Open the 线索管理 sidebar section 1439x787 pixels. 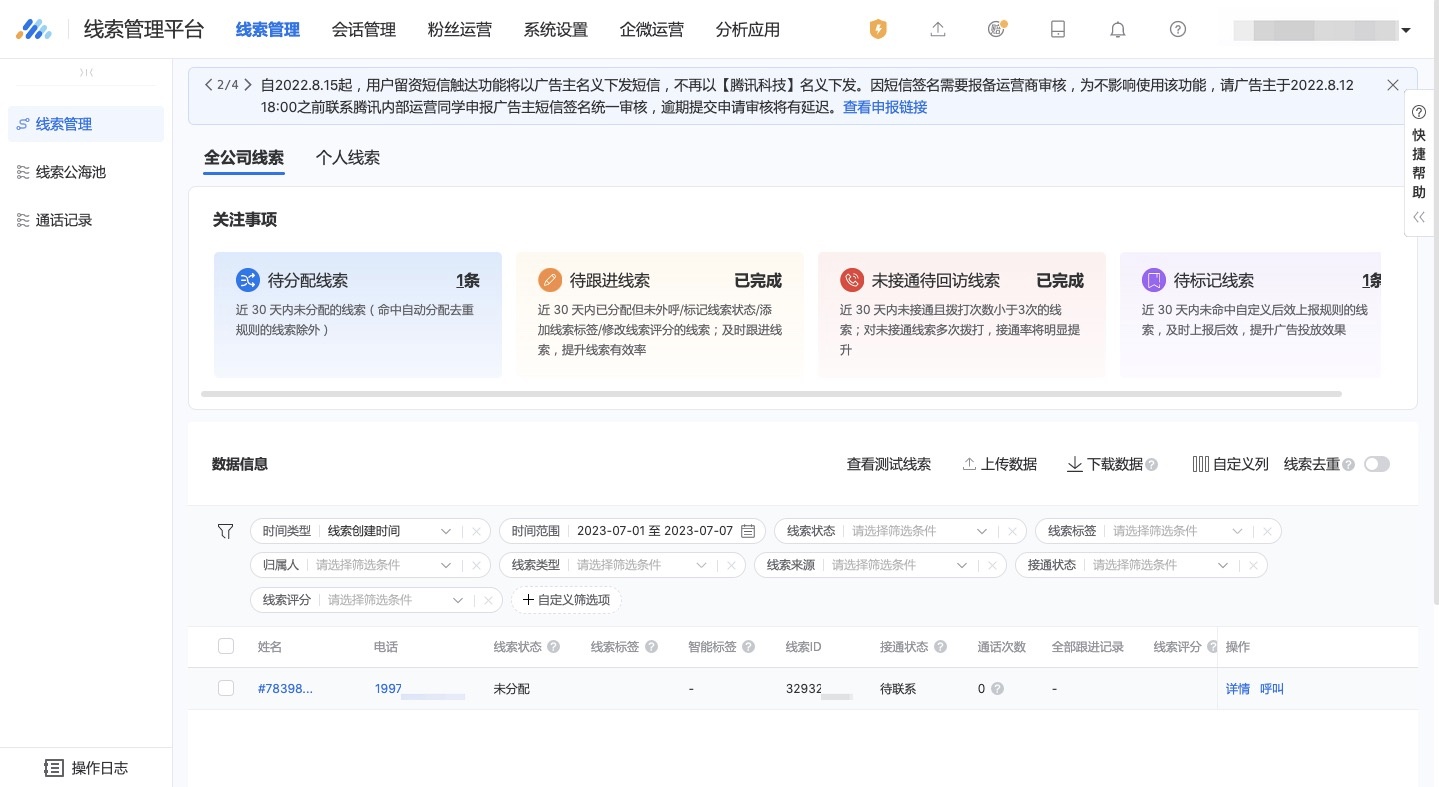(64, 124)
